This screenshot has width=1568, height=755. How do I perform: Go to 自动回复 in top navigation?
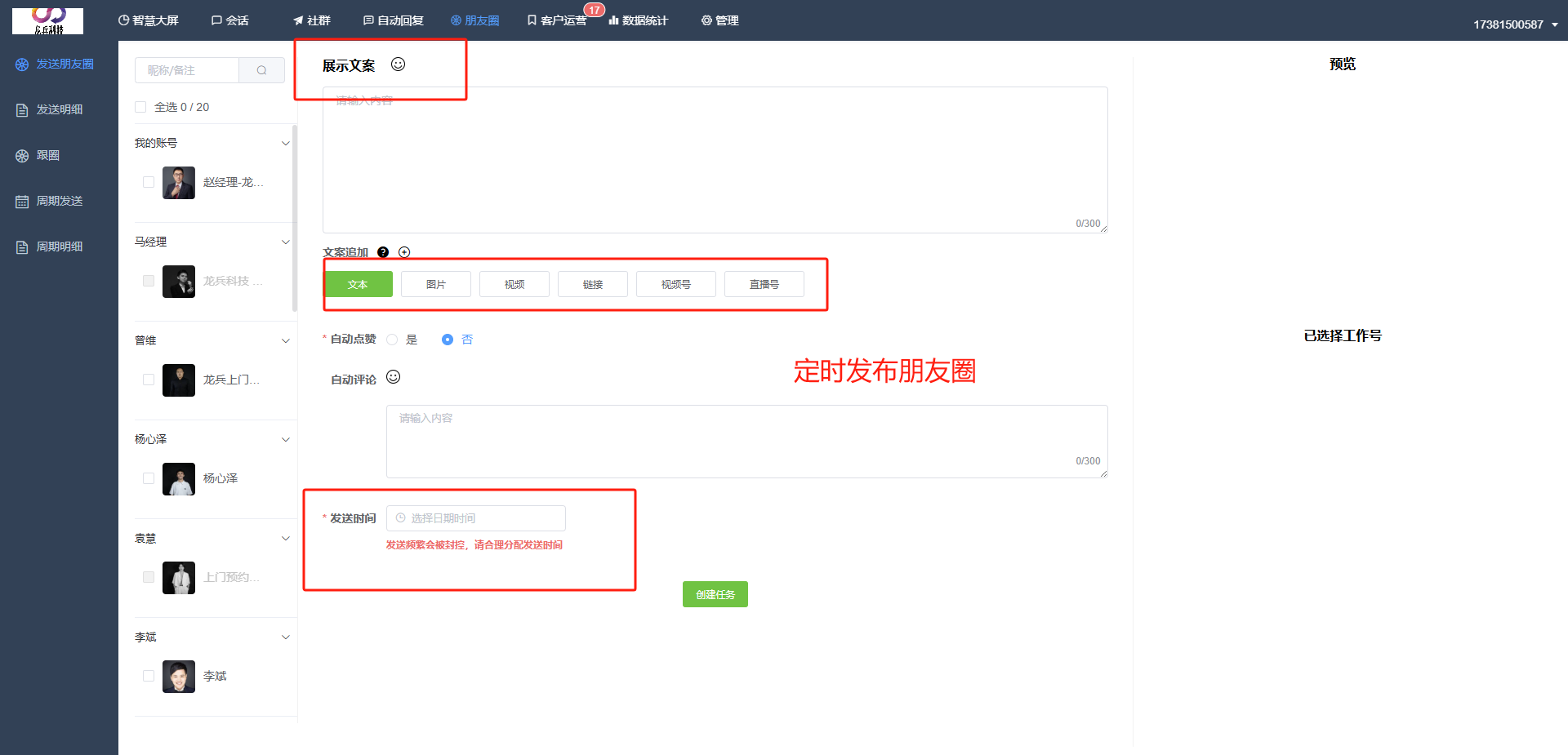coord(393,20)
